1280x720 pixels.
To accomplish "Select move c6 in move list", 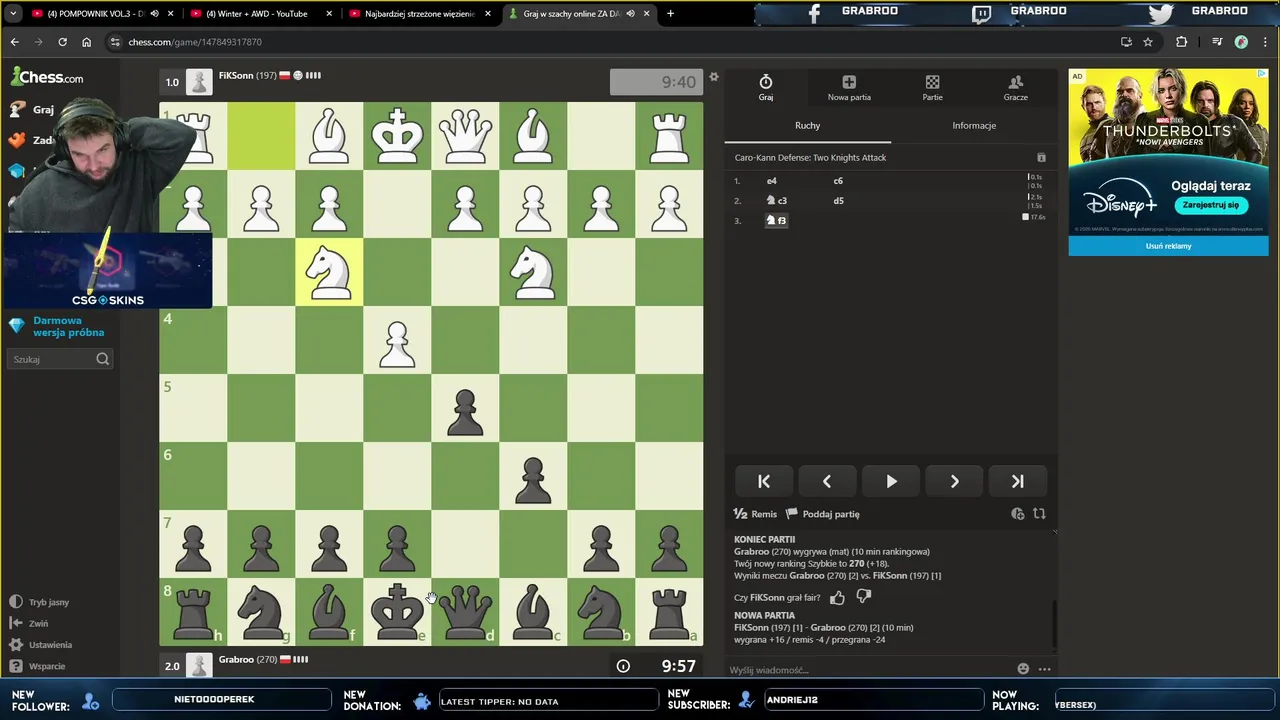I will 838,181.
